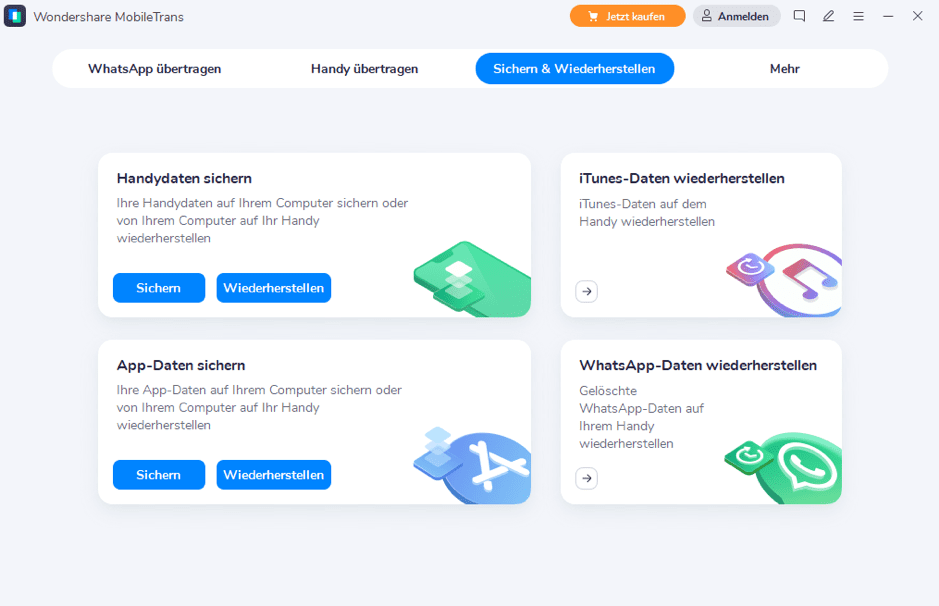Viewport: 939px width, 606px height.
Task: Click the Jetzt kaufen button
Action: click(628, 16)
